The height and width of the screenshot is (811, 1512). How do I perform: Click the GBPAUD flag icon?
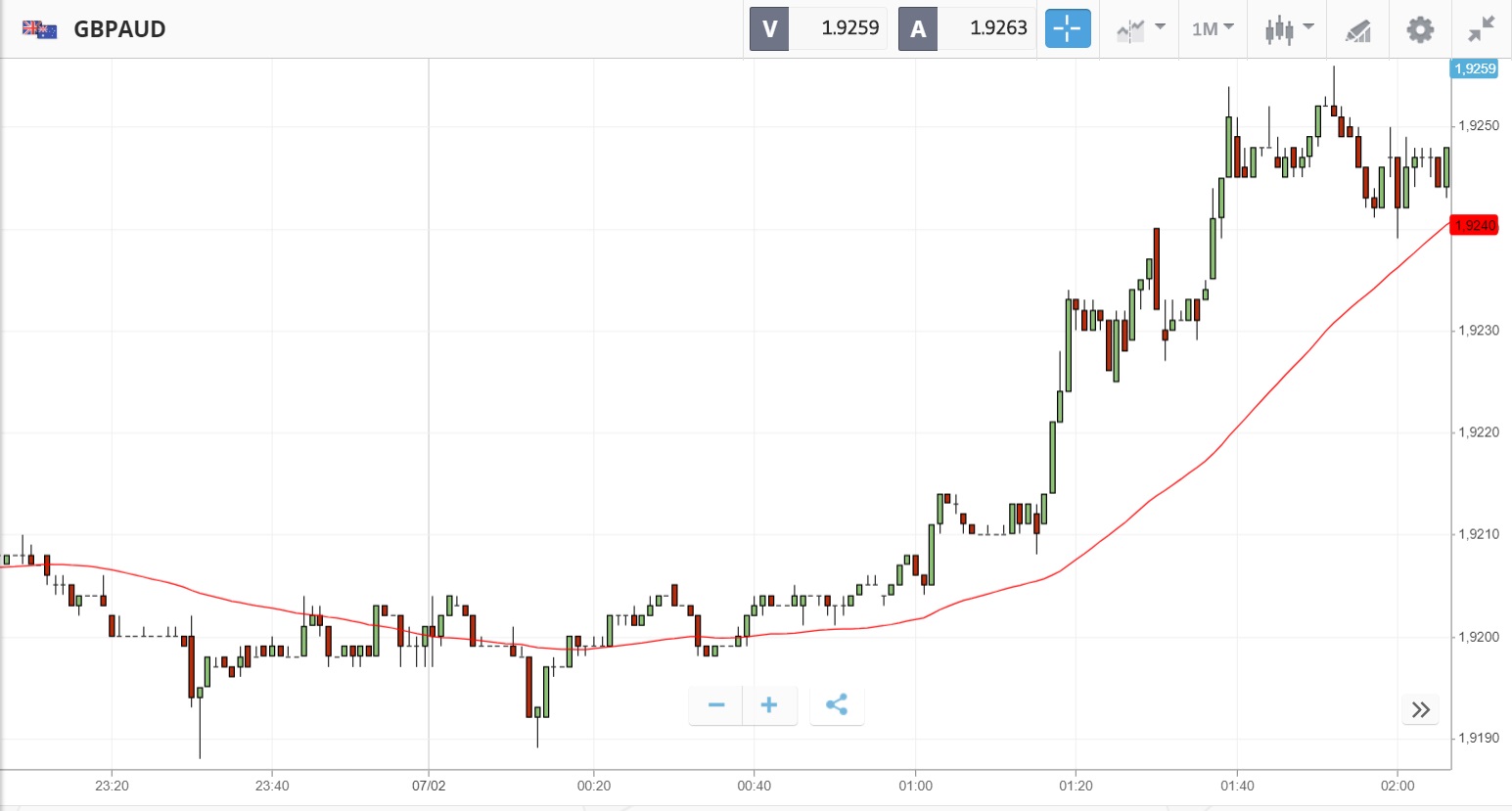point(39,29)
